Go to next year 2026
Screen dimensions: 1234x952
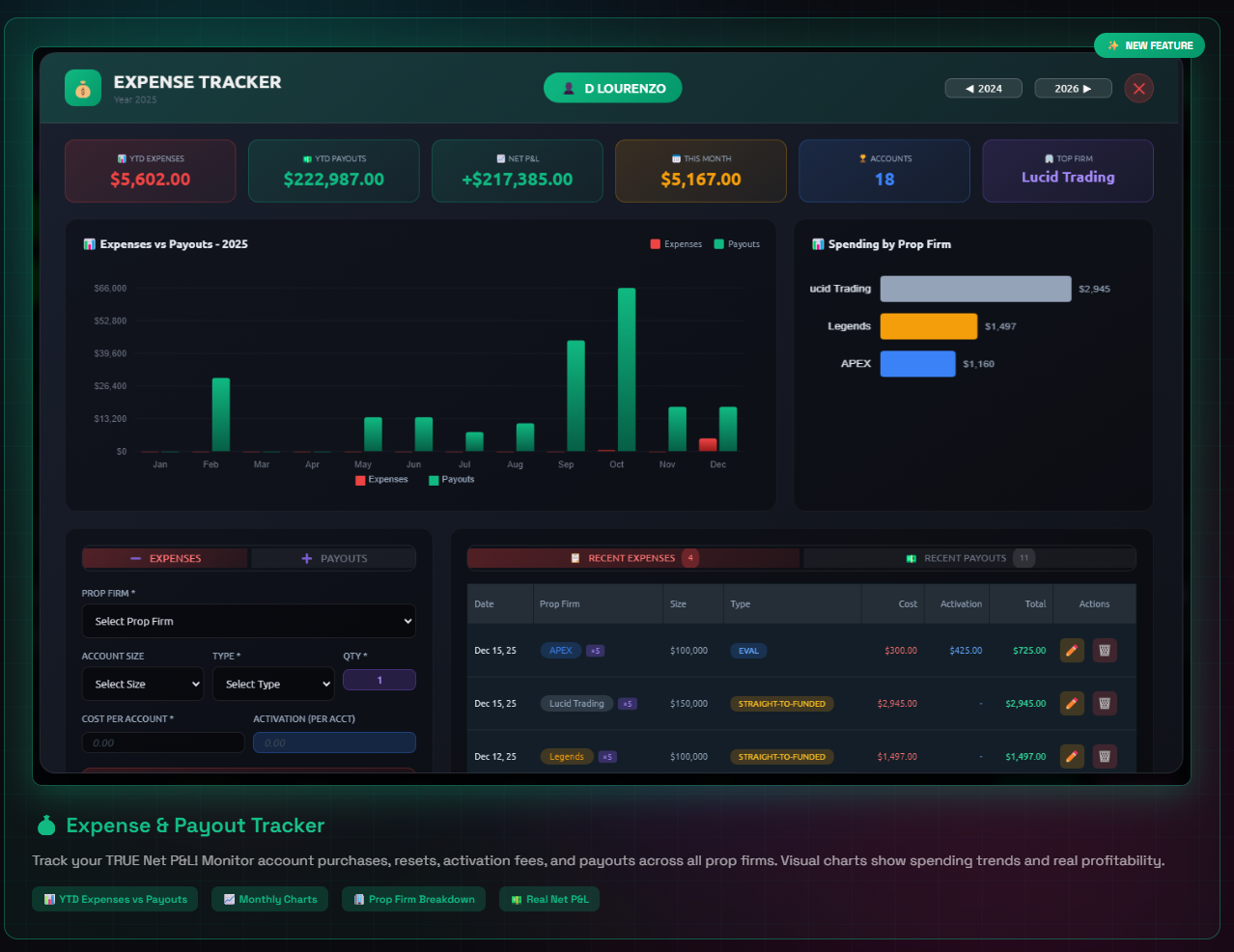click(1073, 88)
